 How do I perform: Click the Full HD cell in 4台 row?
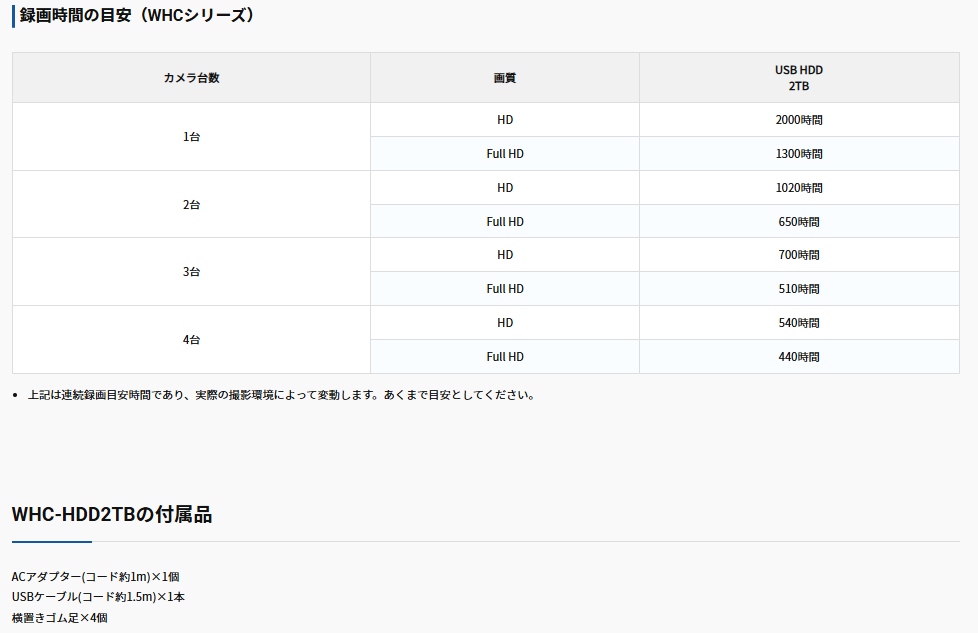point(505,357)
